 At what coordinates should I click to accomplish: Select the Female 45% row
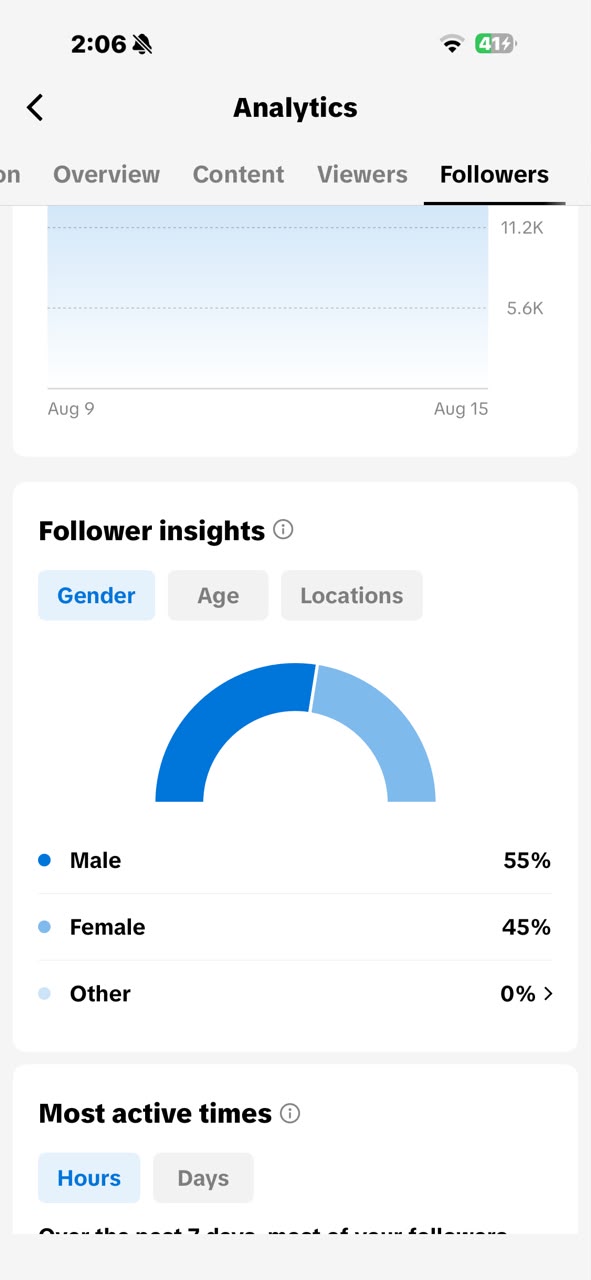coord(295,927)
